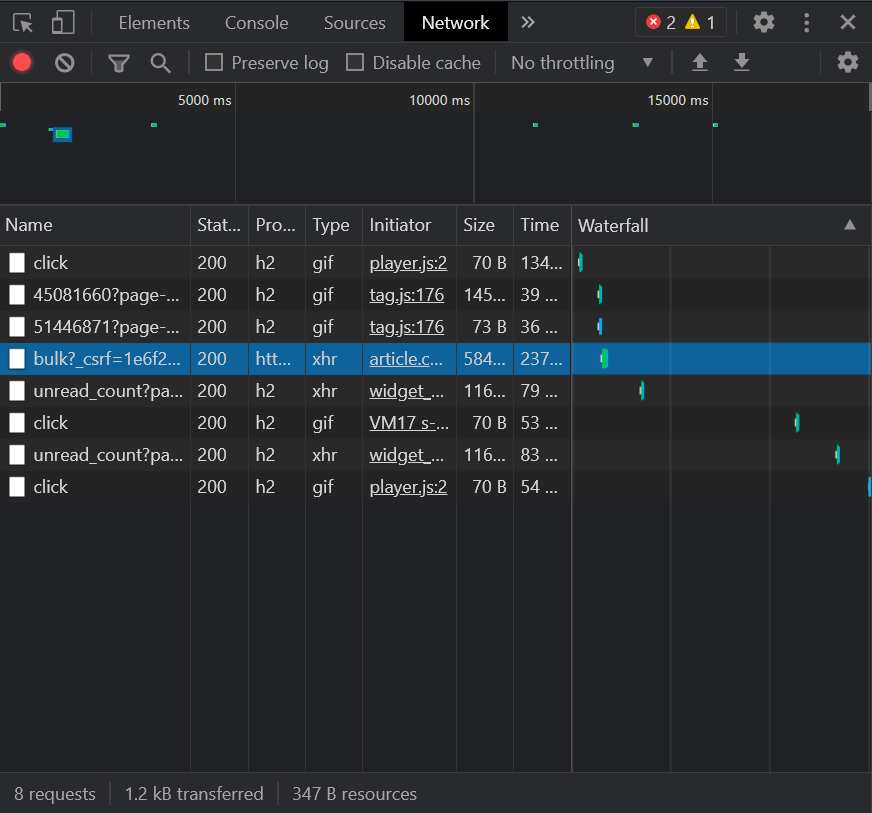Open the network search magnifier
This screenshot has width=872, height=813.
(160, 63)
